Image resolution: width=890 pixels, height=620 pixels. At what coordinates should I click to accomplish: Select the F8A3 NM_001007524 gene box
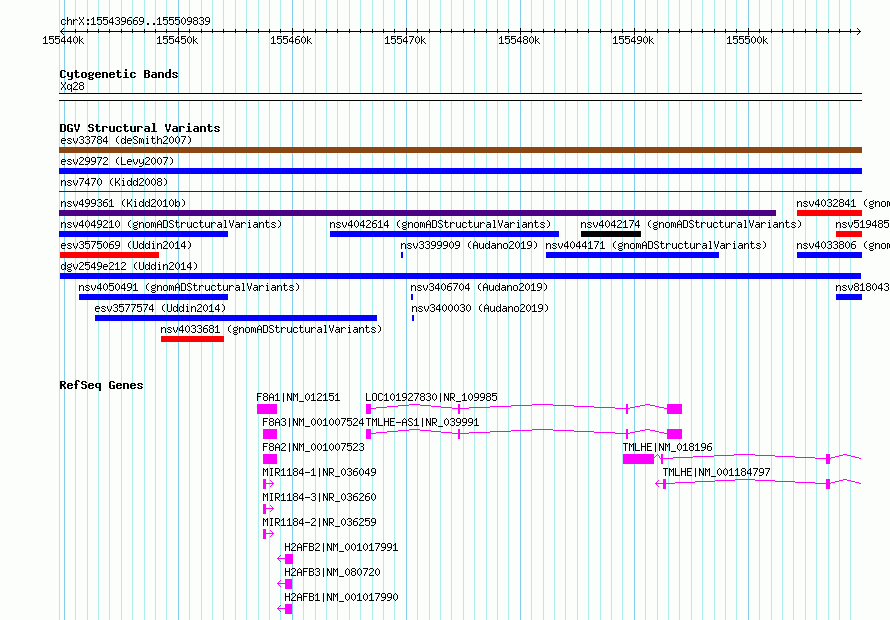tap(270, 434)
